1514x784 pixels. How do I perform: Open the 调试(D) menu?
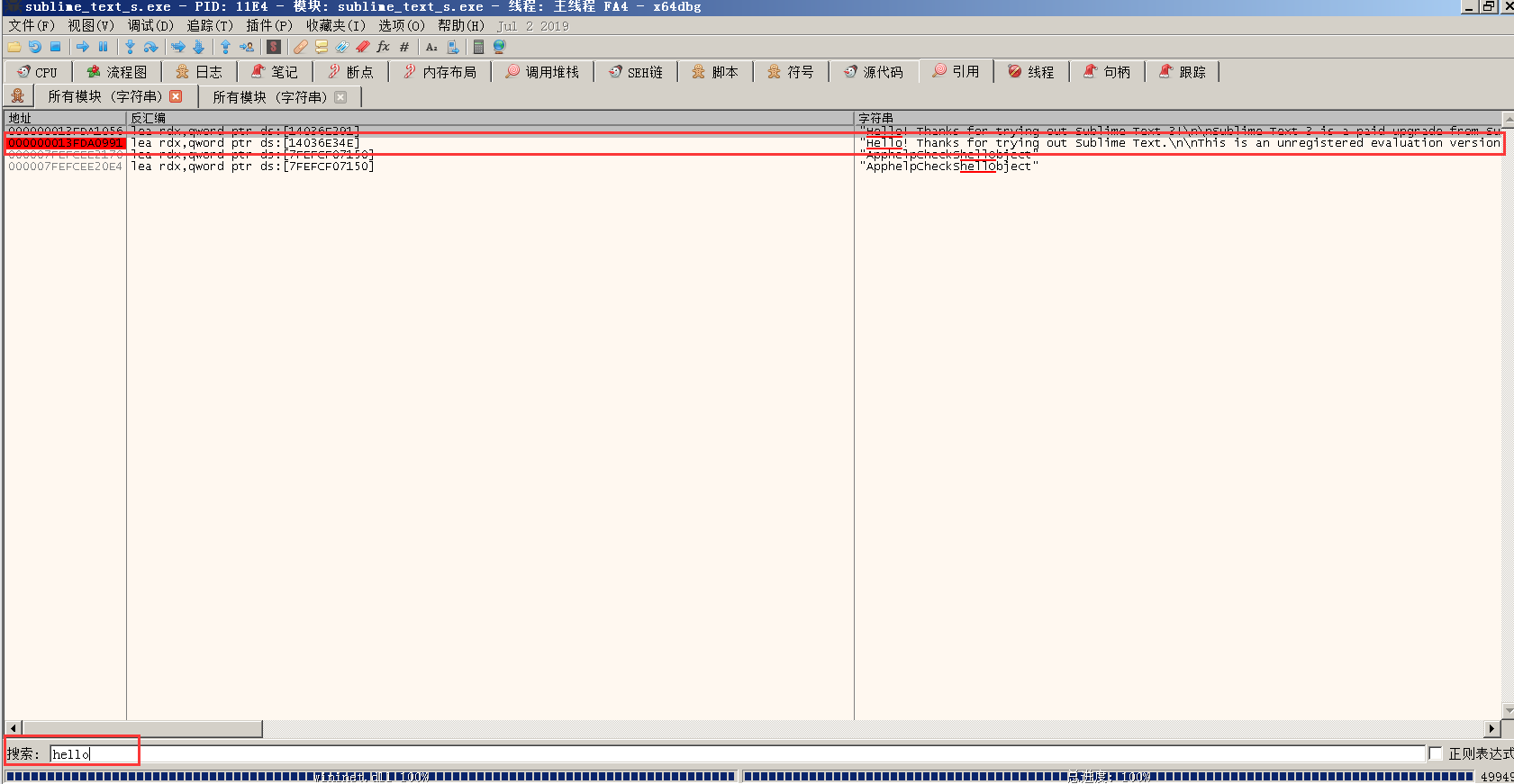[150, 26]
